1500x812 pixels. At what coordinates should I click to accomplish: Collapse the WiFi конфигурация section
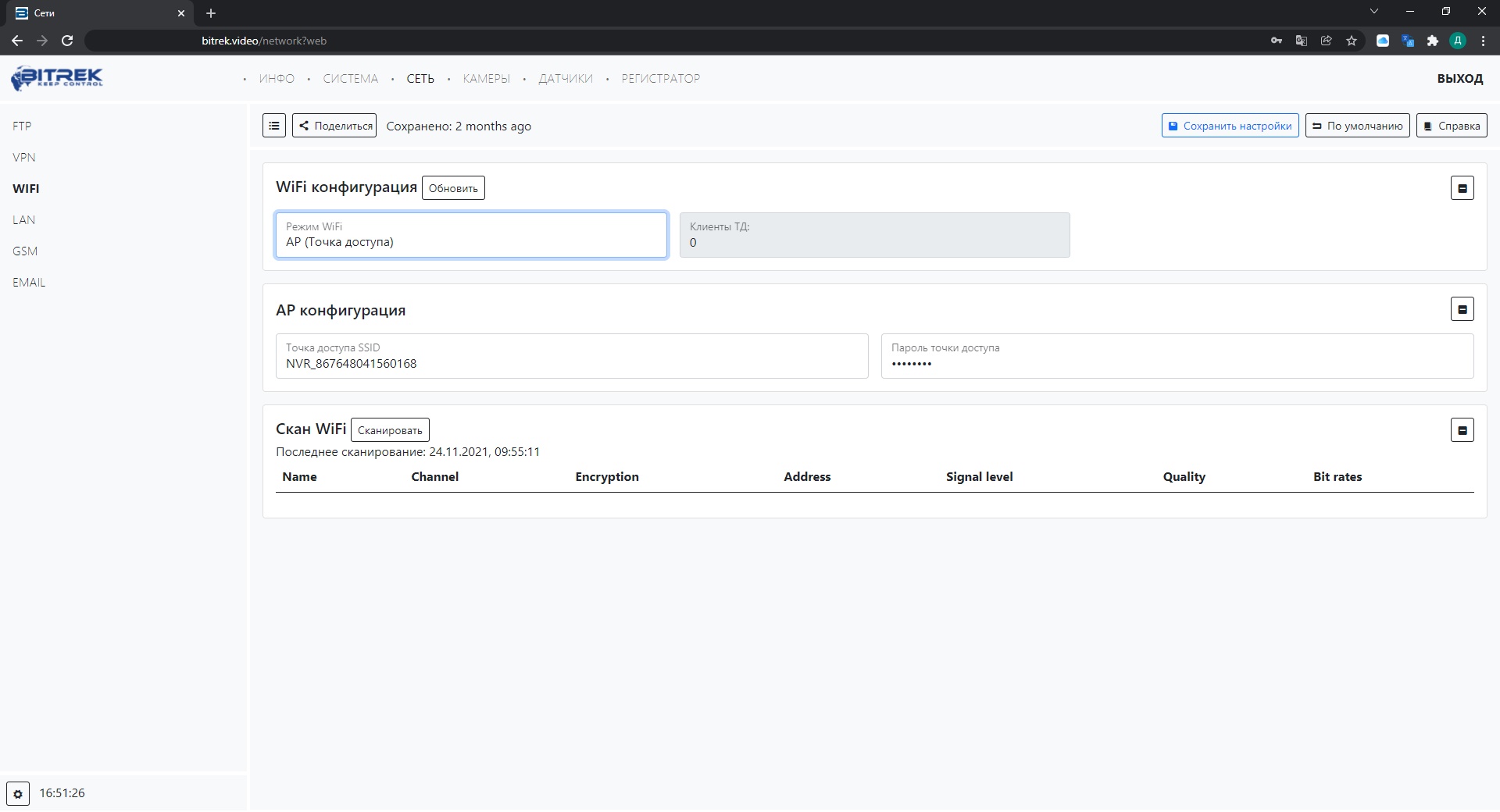click(1462, 188)
